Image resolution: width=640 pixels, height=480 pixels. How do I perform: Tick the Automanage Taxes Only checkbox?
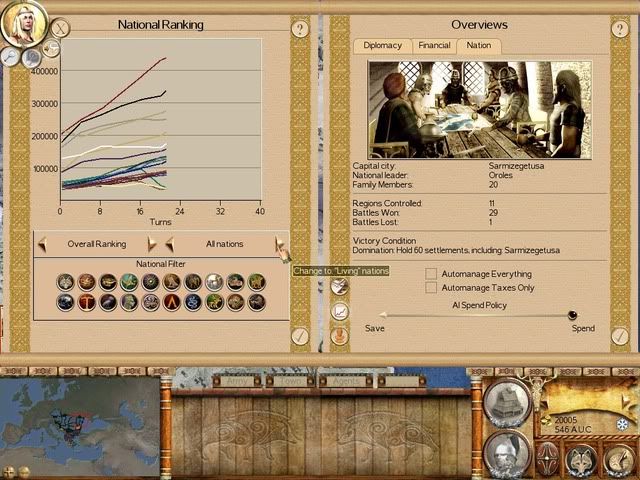coord(431,288)
